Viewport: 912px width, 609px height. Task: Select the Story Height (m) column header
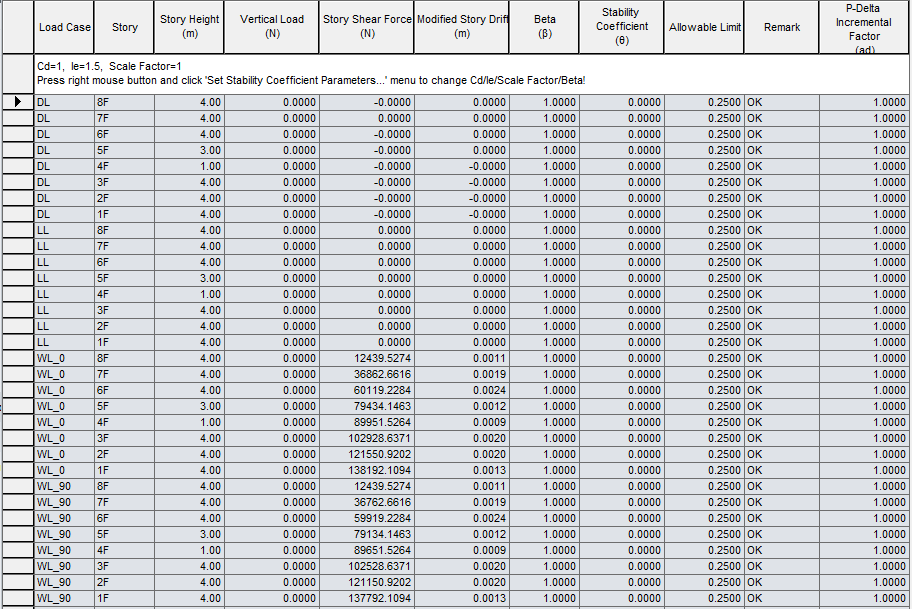coord(189,27)
